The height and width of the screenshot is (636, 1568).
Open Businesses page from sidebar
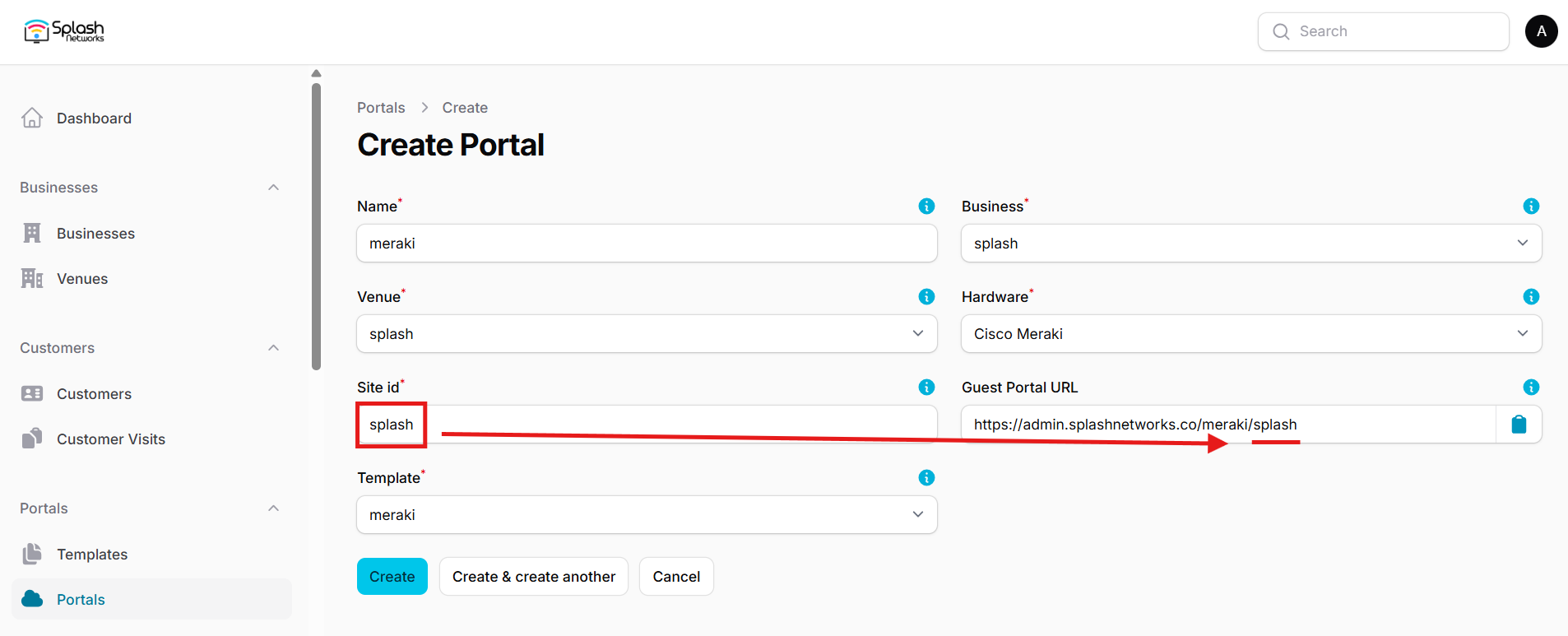(151, 233)
